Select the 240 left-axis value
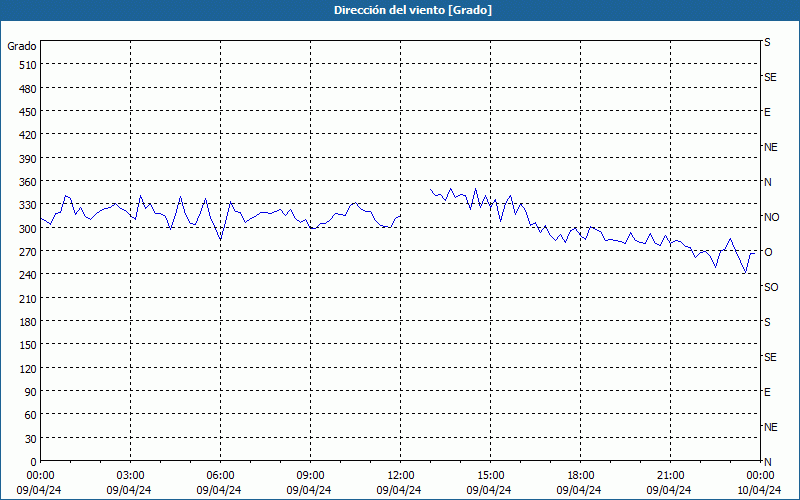This screenshot has width=800, height=500. (28, 275)
